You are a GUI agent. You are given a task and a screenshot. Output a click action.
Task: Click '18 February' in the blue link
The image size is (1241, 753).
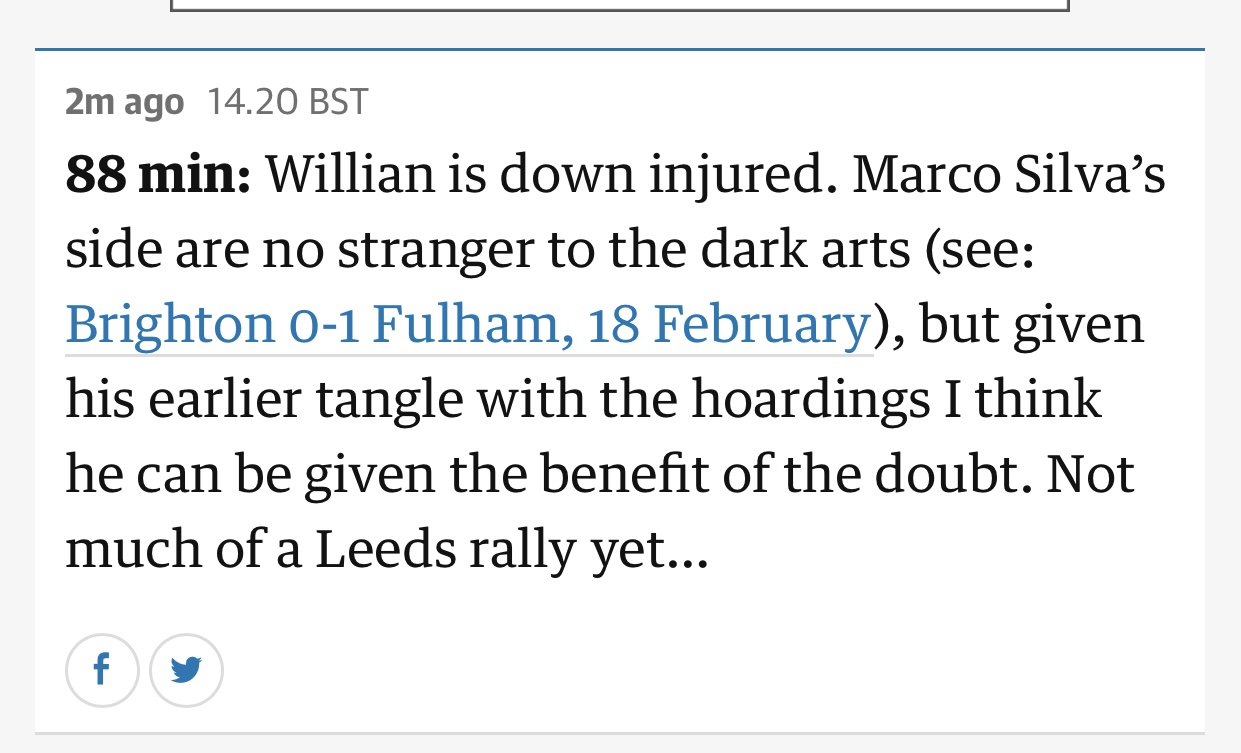pyautogui.click(x=730, y=324)
